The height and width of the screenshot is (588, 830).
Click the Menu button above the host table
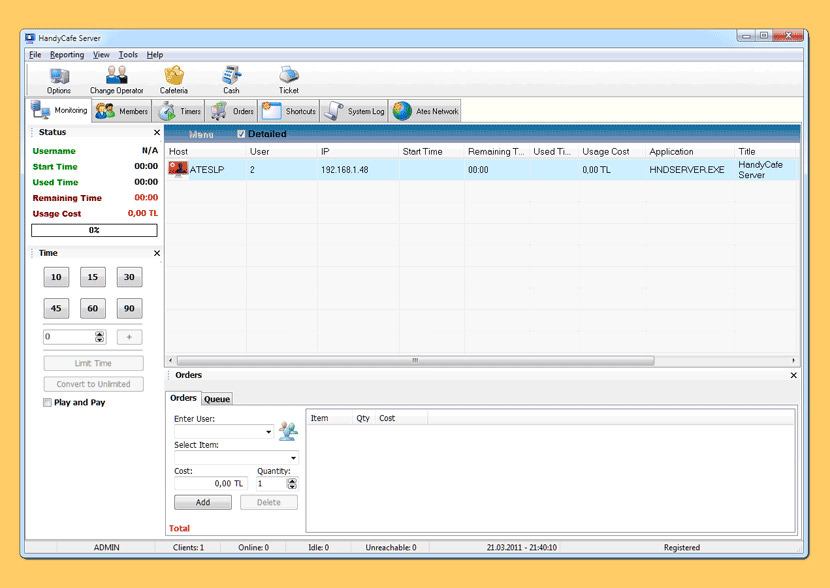[x=201, y=134]
